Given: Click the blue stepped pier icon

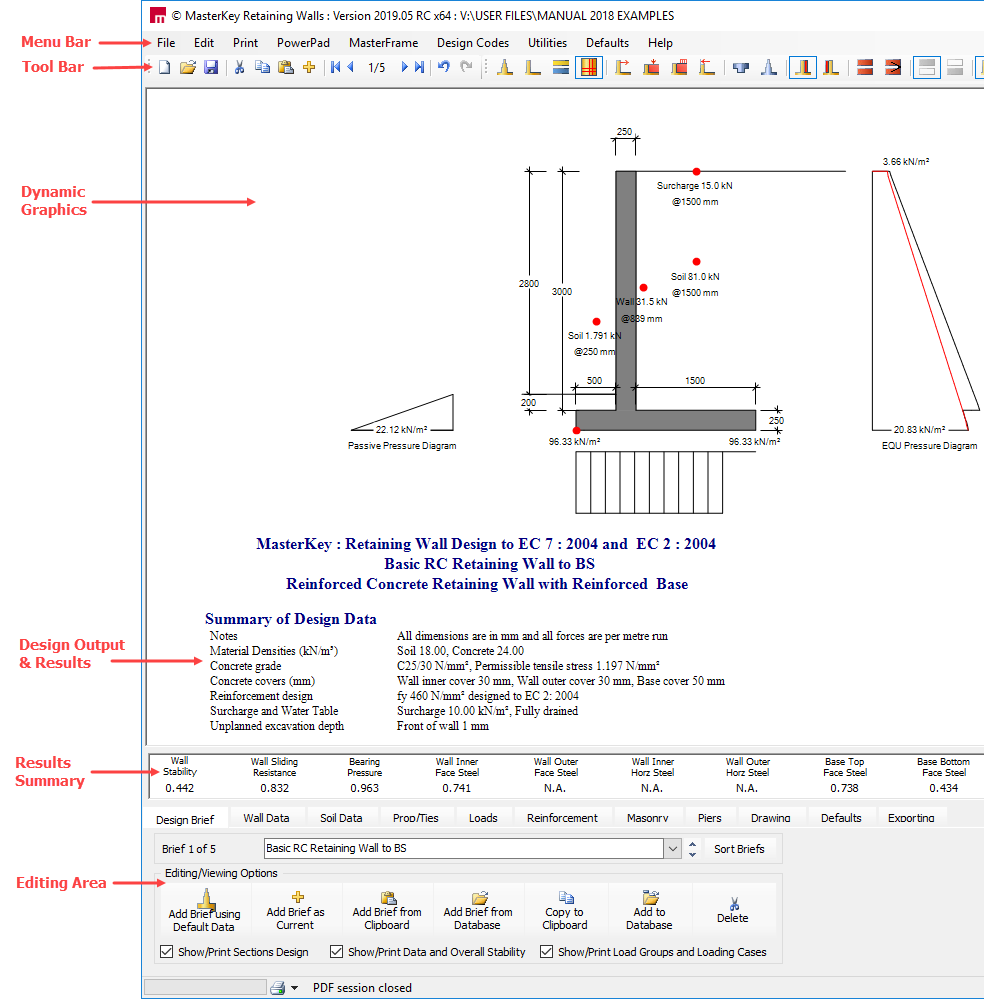Looking at the screenshot, I should (769, 67).
